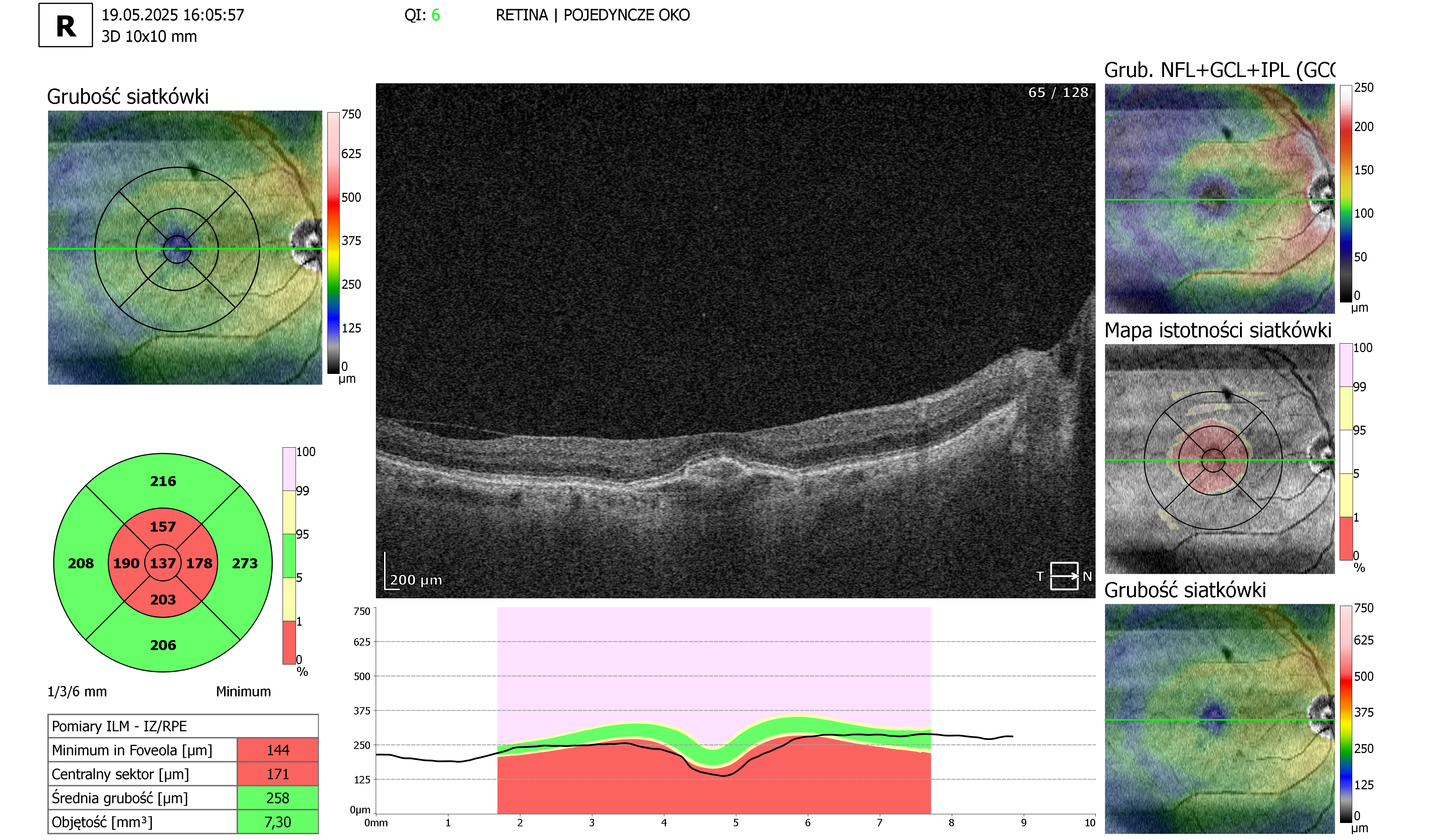Select Centralny sektor value 171
This screenshot has width=1430, height=840.
click(277, 774)
